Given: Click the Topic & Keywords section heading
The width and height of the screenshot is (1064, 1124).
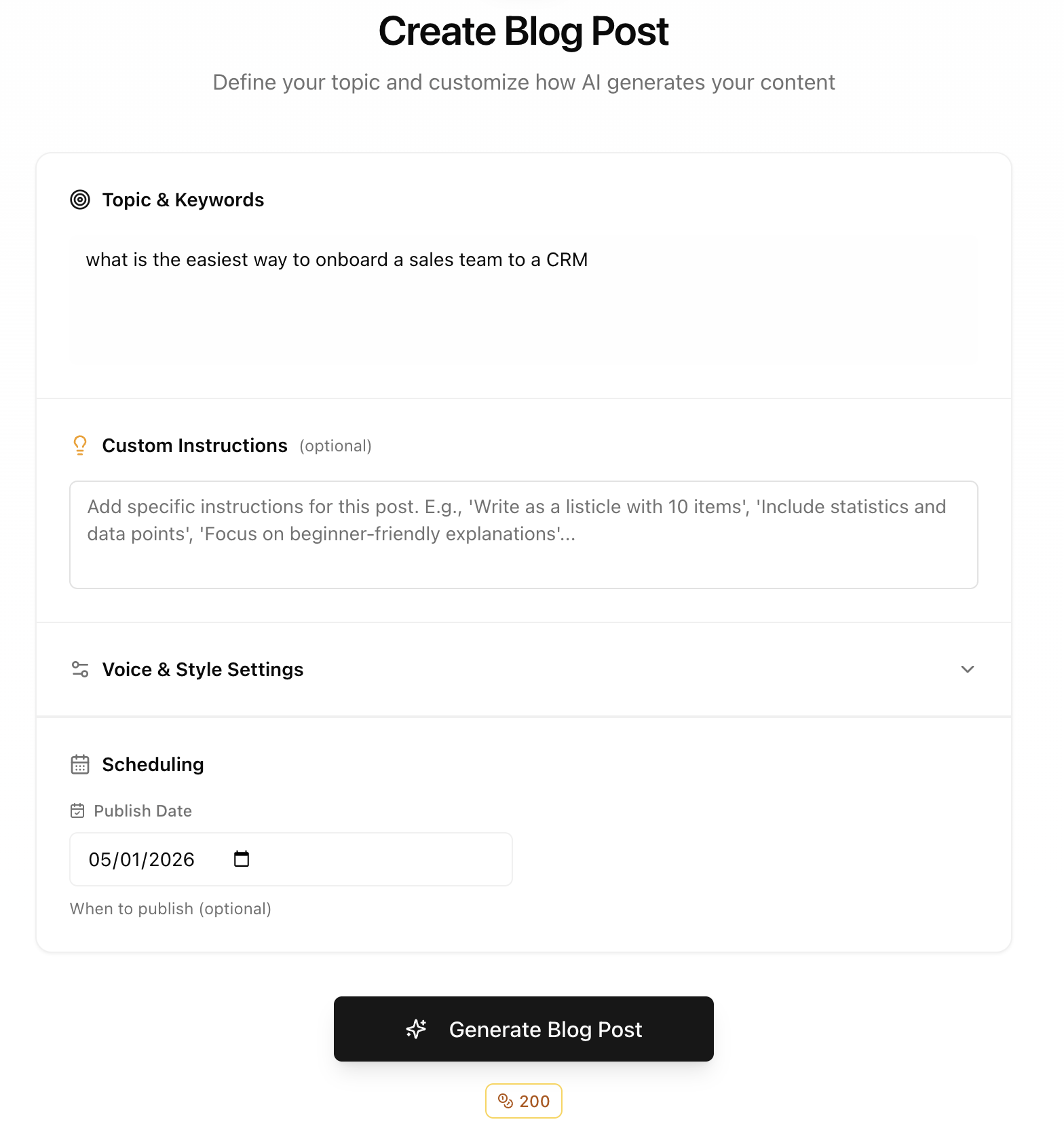Looking at the screenshot, I should pos(183,200).
